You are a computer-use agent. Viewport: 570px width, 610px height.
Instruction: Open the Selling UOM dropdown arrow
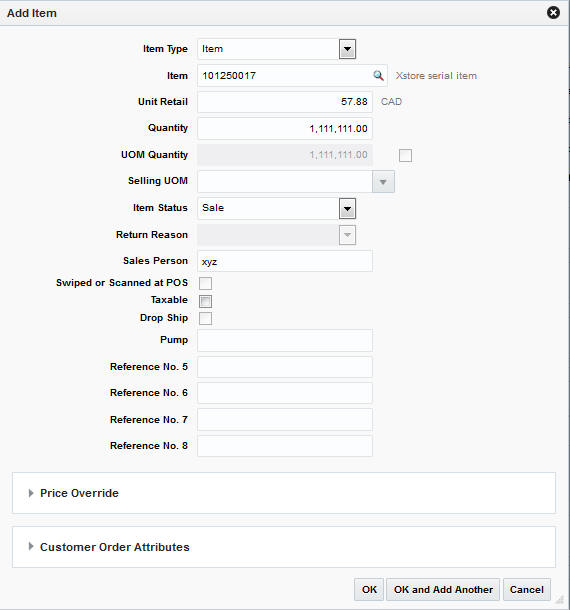383,182
